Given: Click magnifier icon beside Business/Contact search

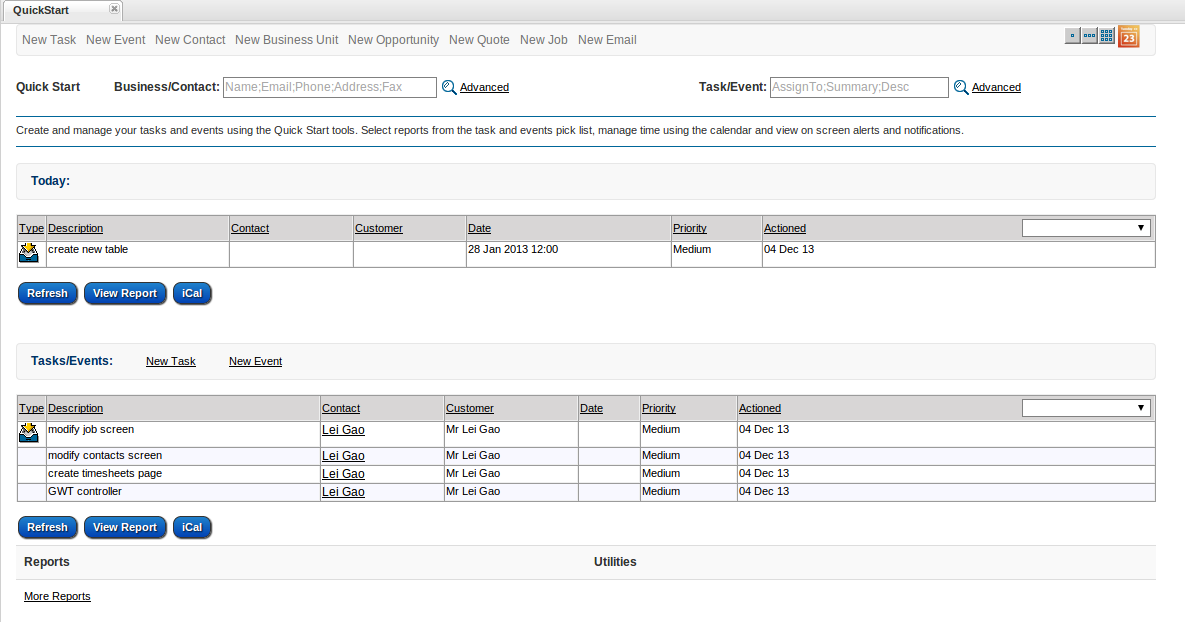Looking at the screenshot, I should point(449,88).
